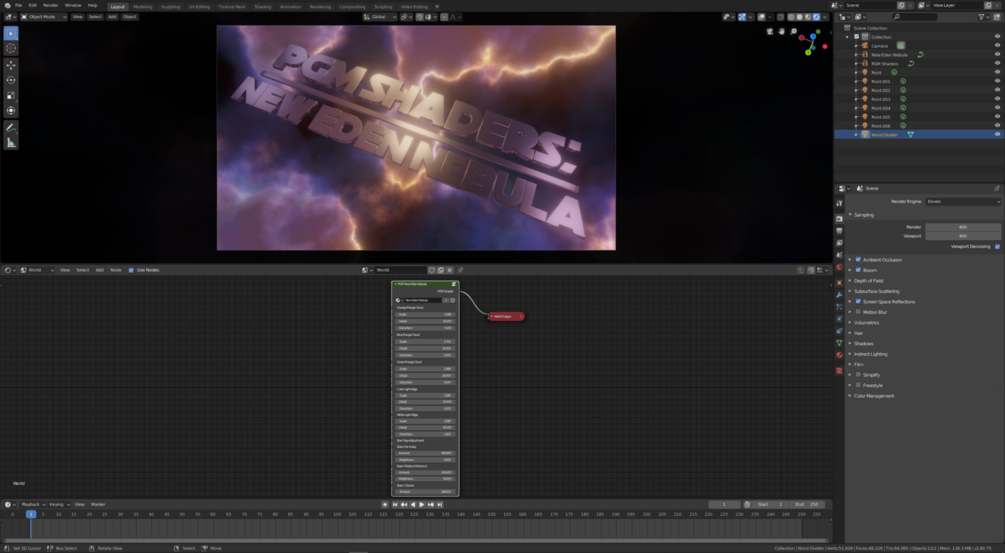Viewport: 1005px width, 553px height.
Task: Switch to the Modeling workspace tab
Action: [x=143, y=6]
